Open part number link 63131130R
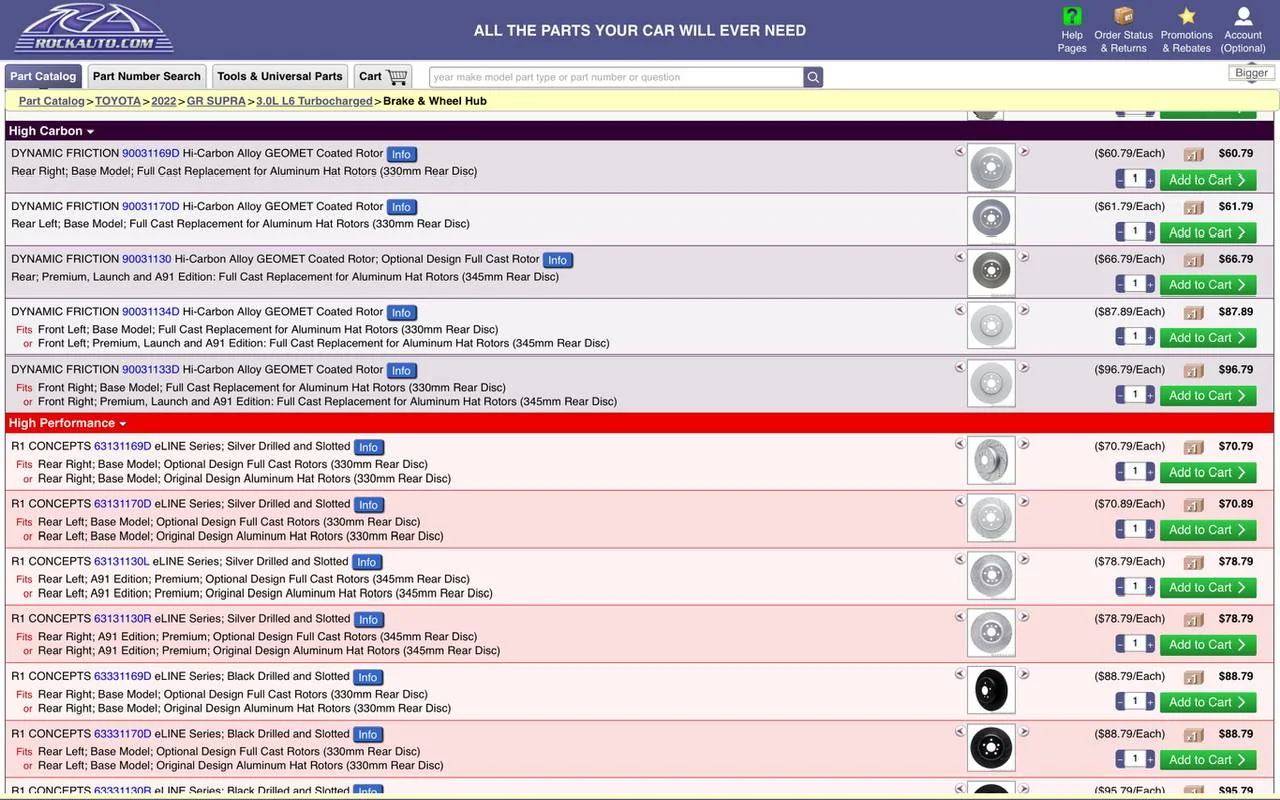Image resolution: width=1280 pixels, height=800 pixels. [x=123, y=618]
